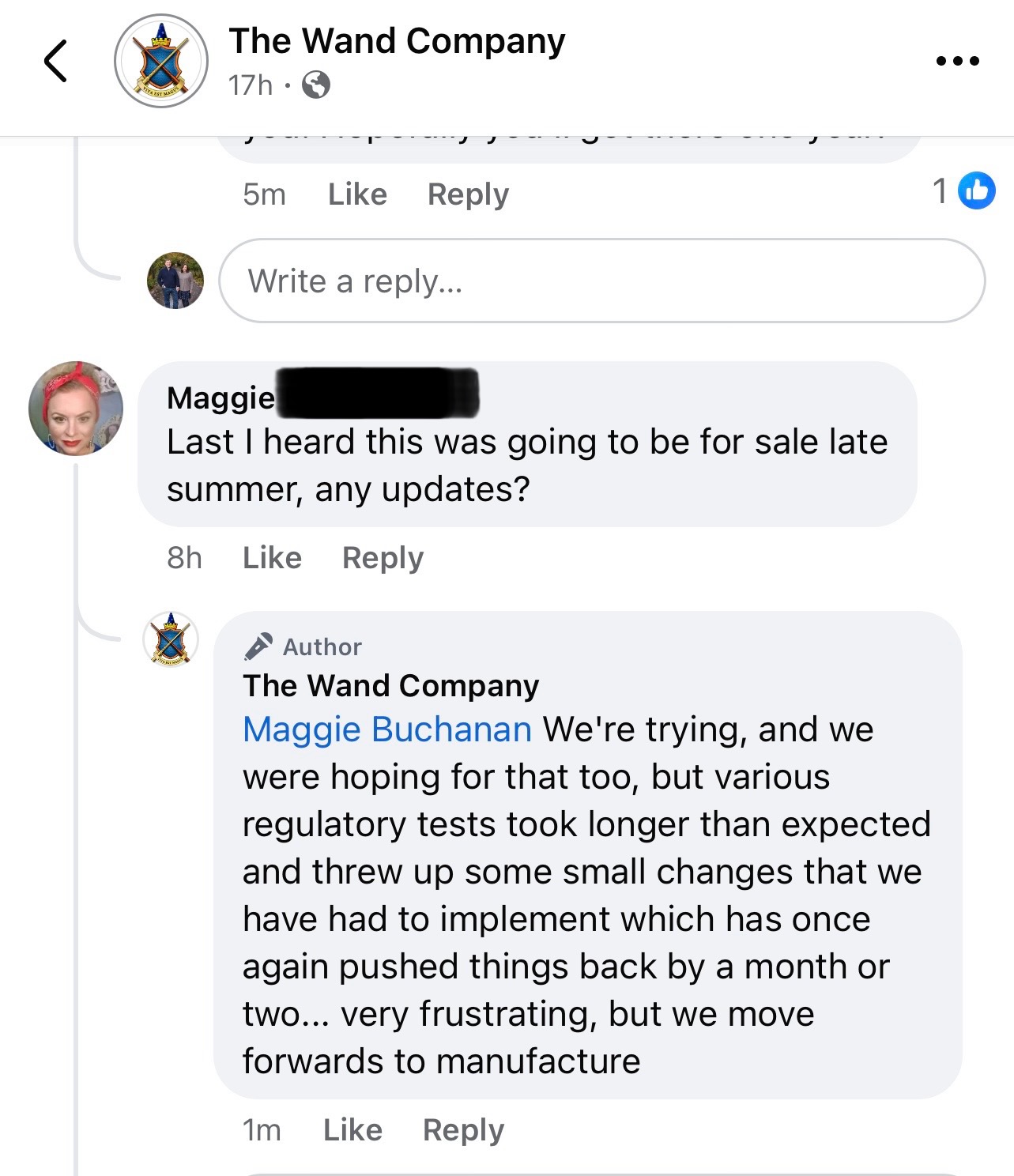Tap the globe public visibility icon
This screenshot has width=1014, height=1176.
(316, 85)
